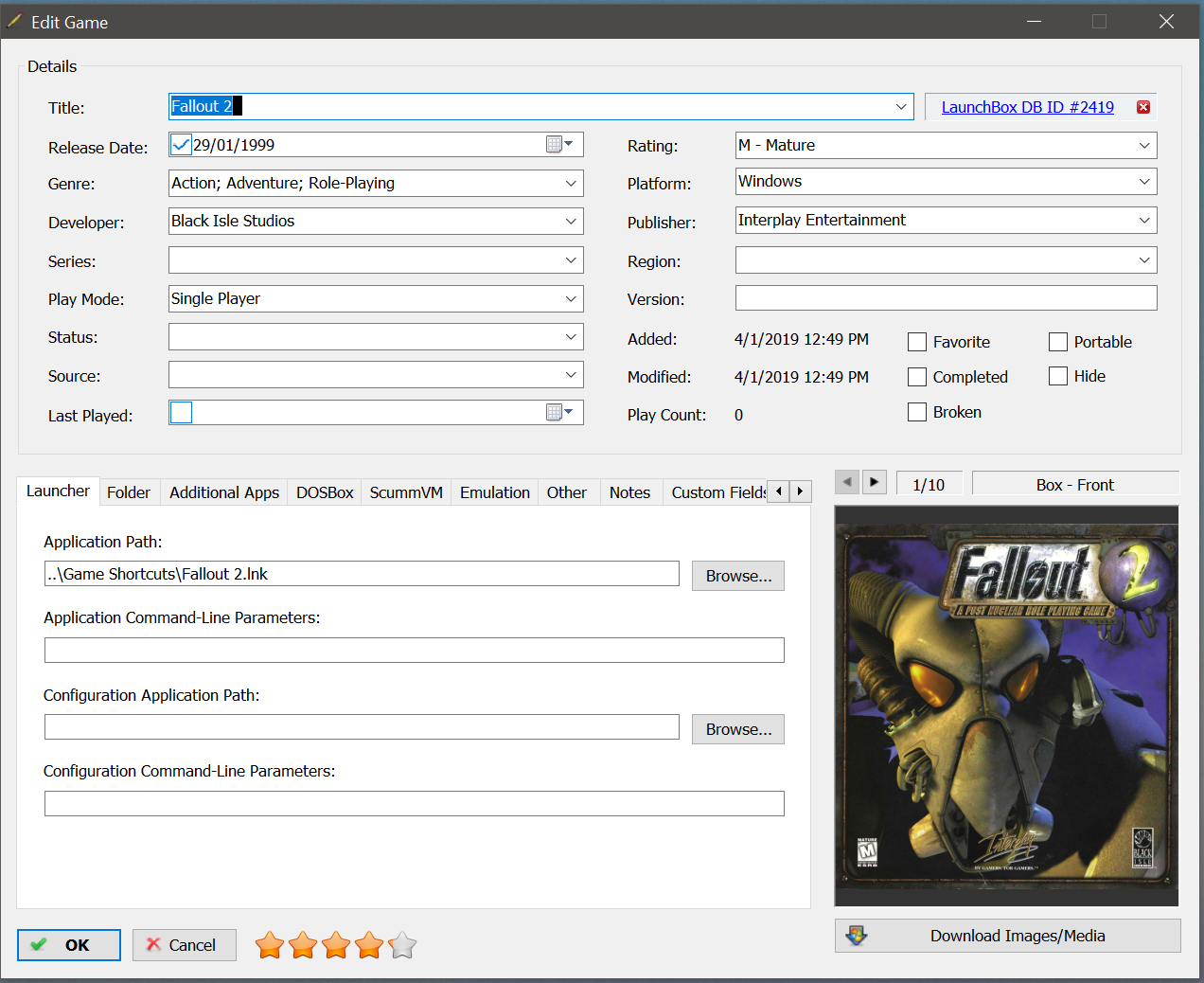Expand the Rating dropdown
1204x983 pixels.
click(1144, 145)
